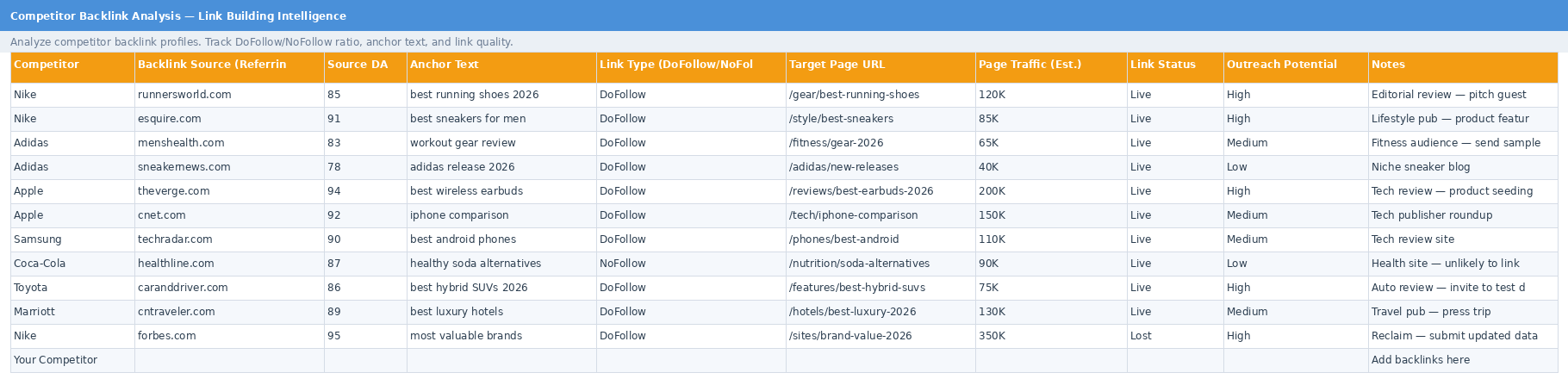Screen dimensions: 1568x379
Task: Select the runnersworld.com cell
Action: 229,96
